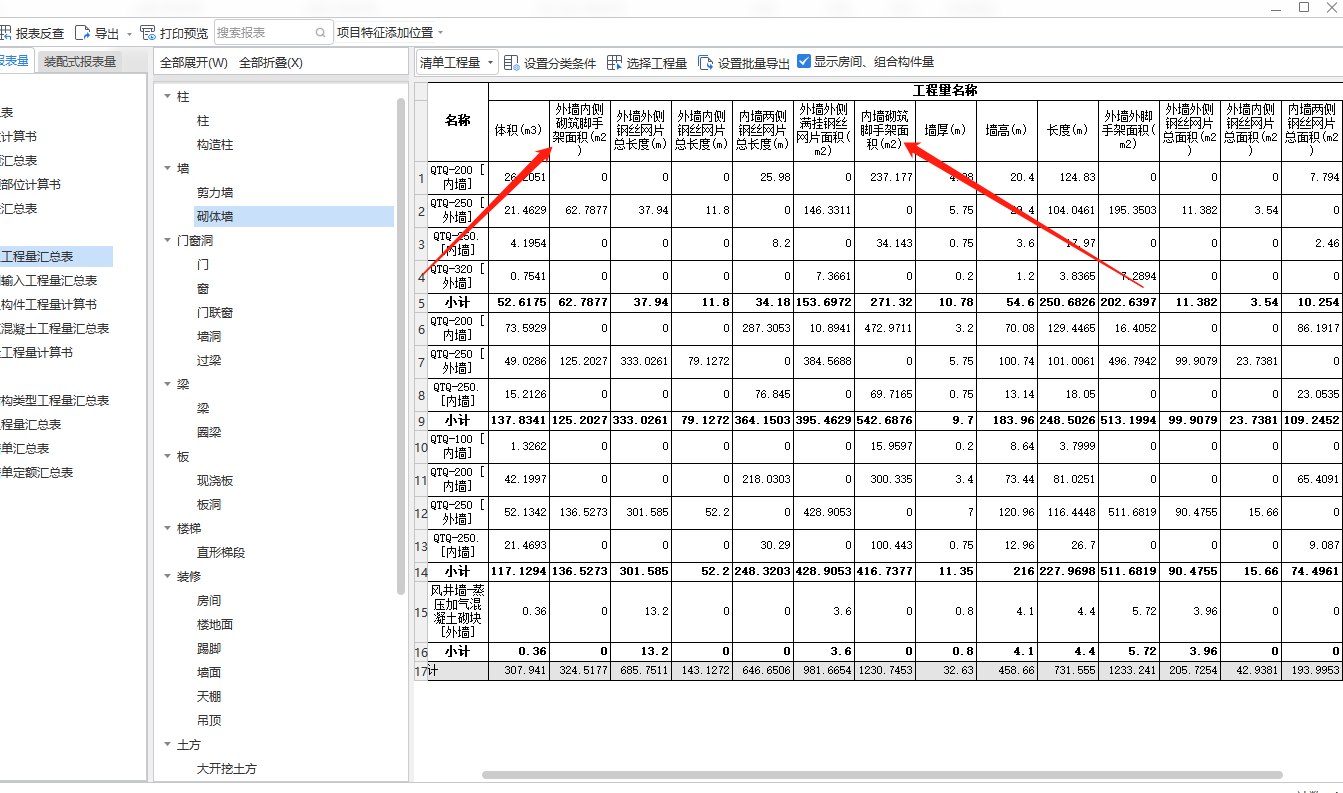Select 现浇板 in the tree
Viewport: 1343px width, 793px height.
215,481
